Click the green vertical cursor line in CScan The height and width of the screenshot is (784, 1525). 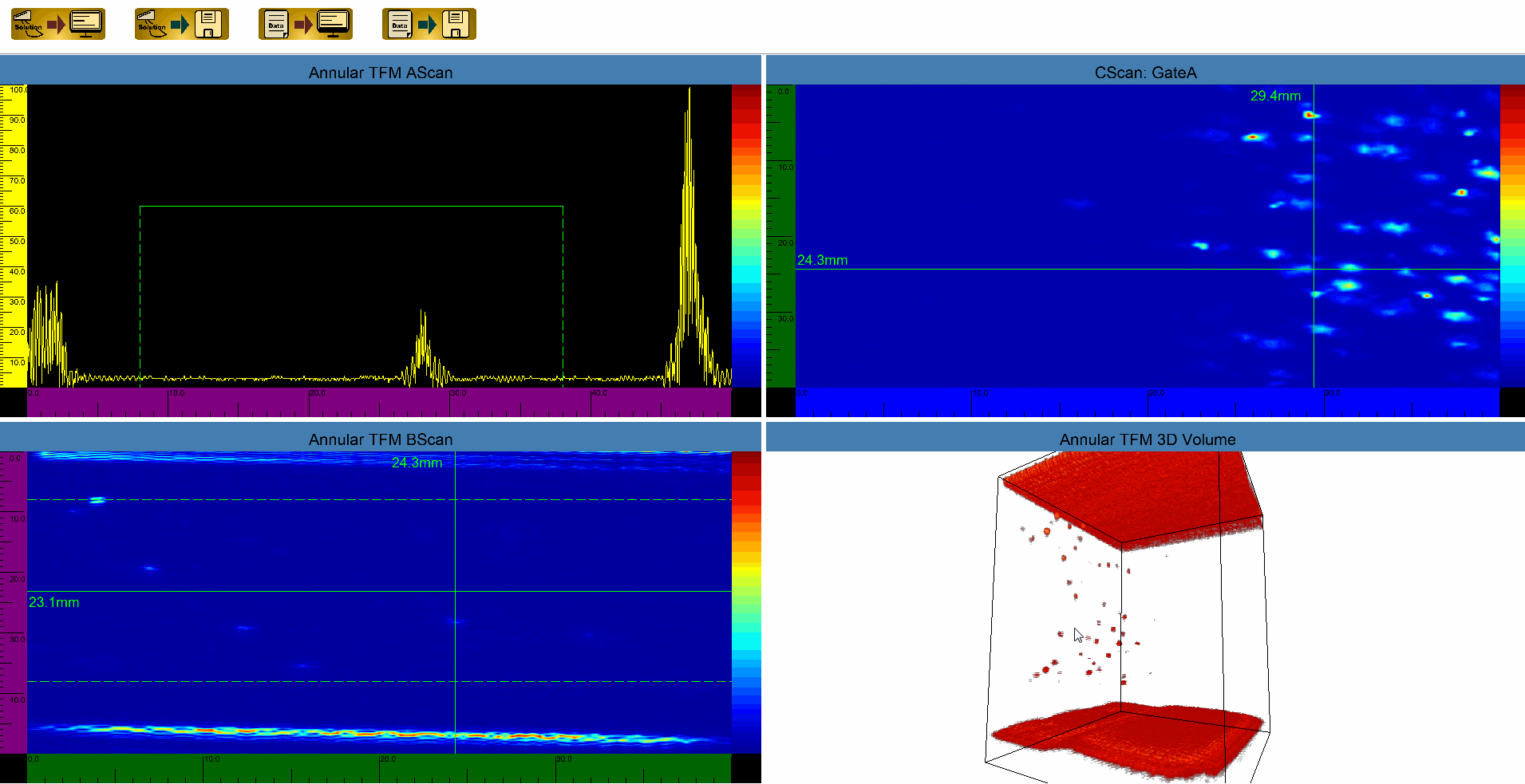(x=1314, y=236)
